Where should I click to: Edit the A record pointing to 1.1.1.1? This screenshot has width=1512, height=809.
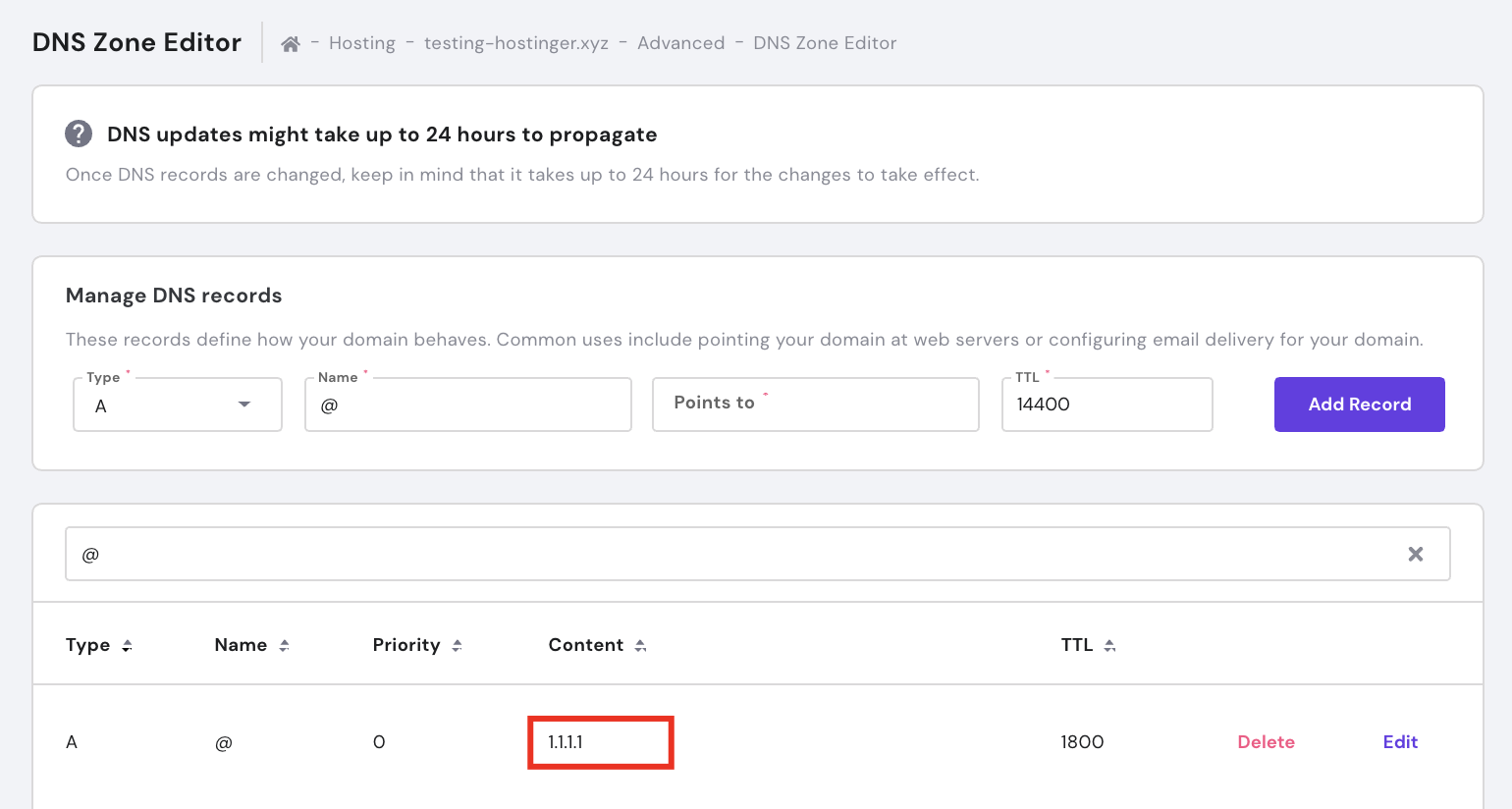(1400, 742)
